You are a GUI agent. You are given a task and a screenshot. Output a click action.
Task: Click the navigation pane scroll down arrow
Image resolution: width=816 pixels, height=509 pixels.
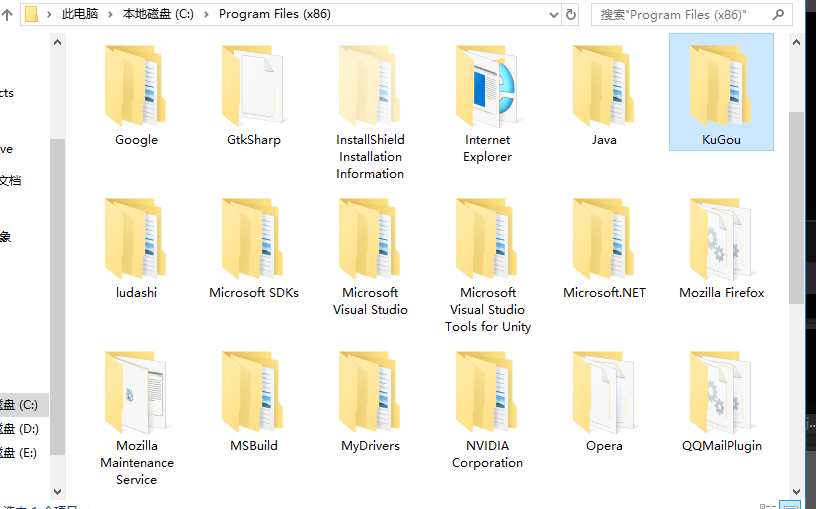tap(58, 491)
